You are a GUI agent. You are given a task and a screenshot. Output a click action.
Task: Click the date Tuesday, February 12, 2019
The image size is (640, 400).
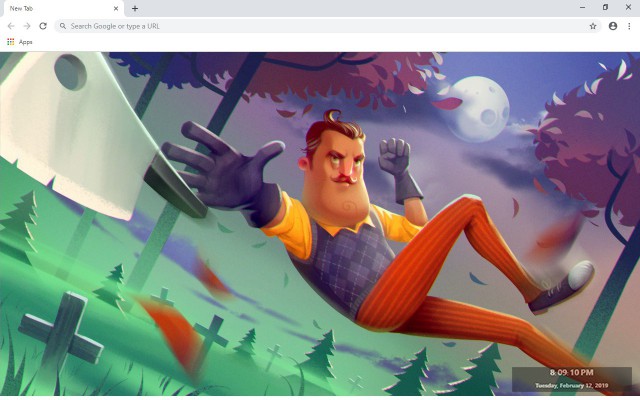point(571,385)
